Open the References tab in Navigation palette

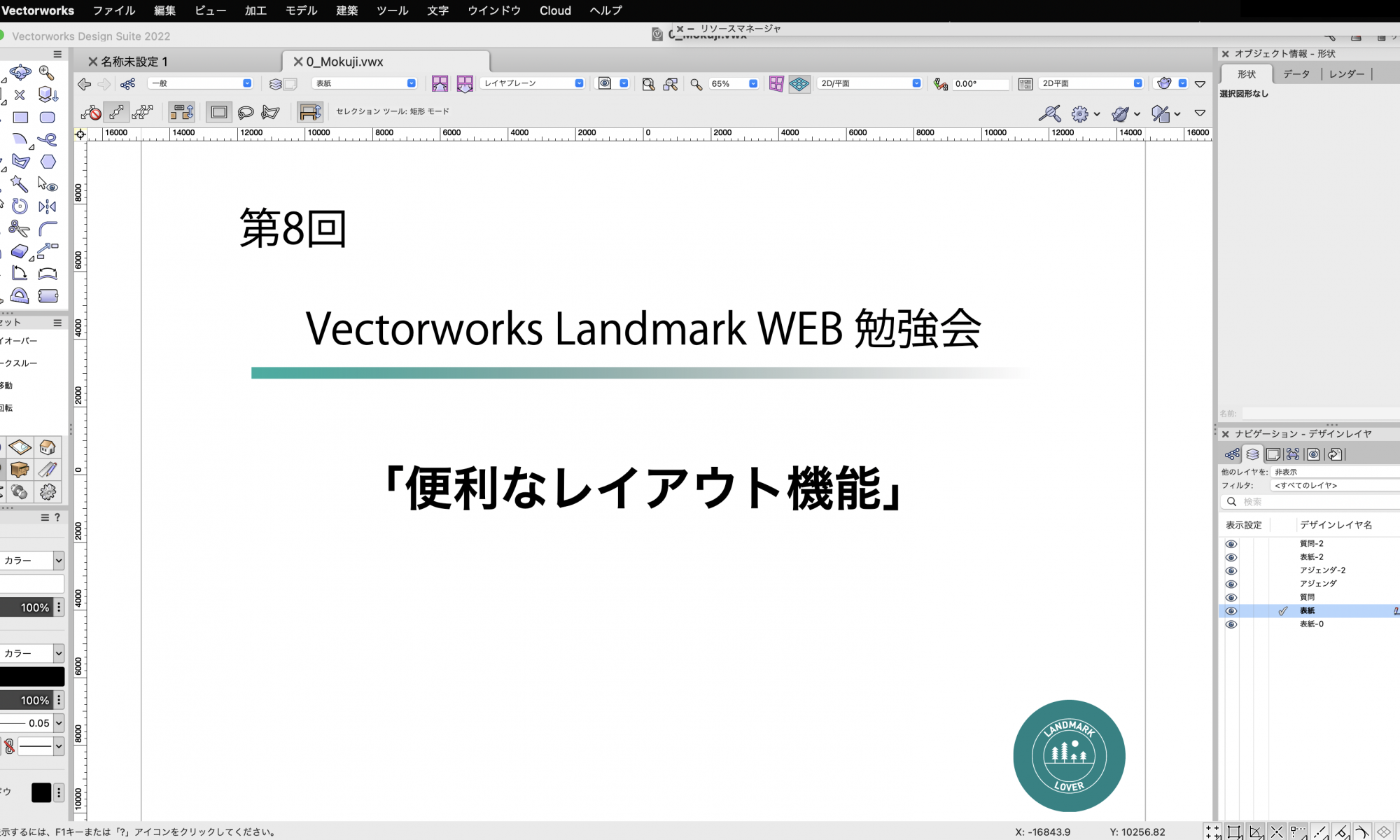click(x=1334, y=454)
